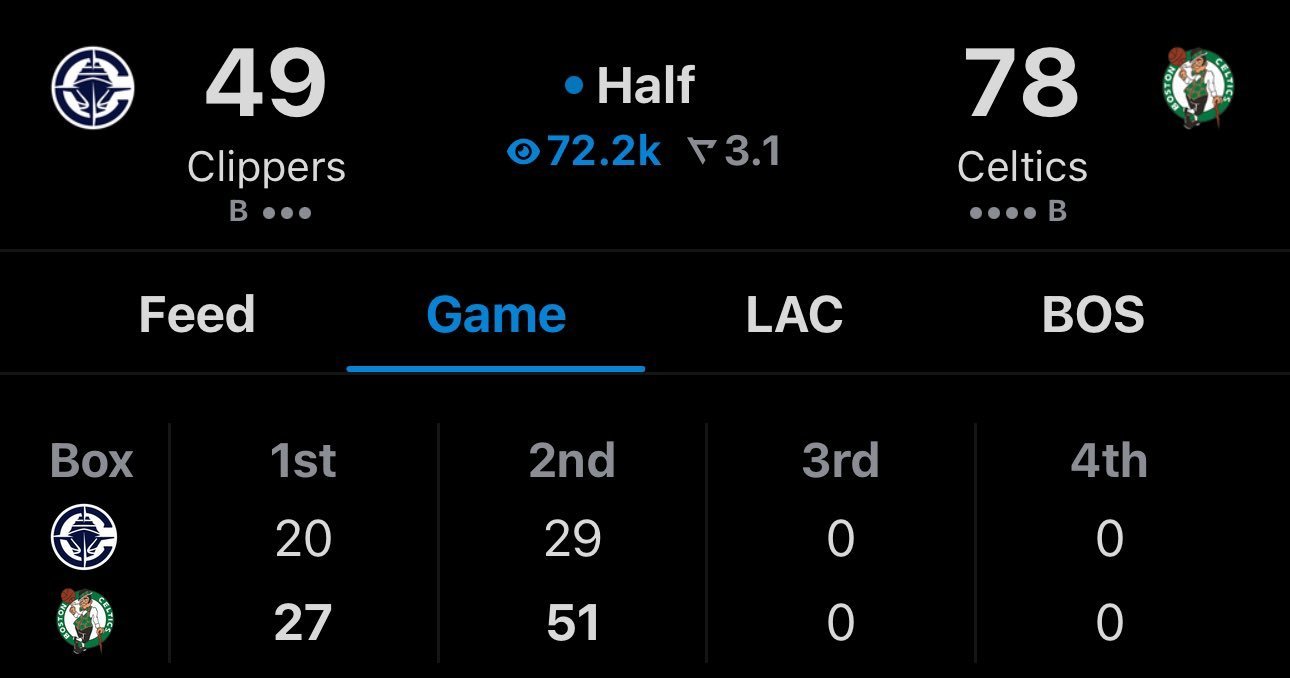The image size is (1290, 678).
Task: Open the LAC team tab
Action: (x=794, y=315)
